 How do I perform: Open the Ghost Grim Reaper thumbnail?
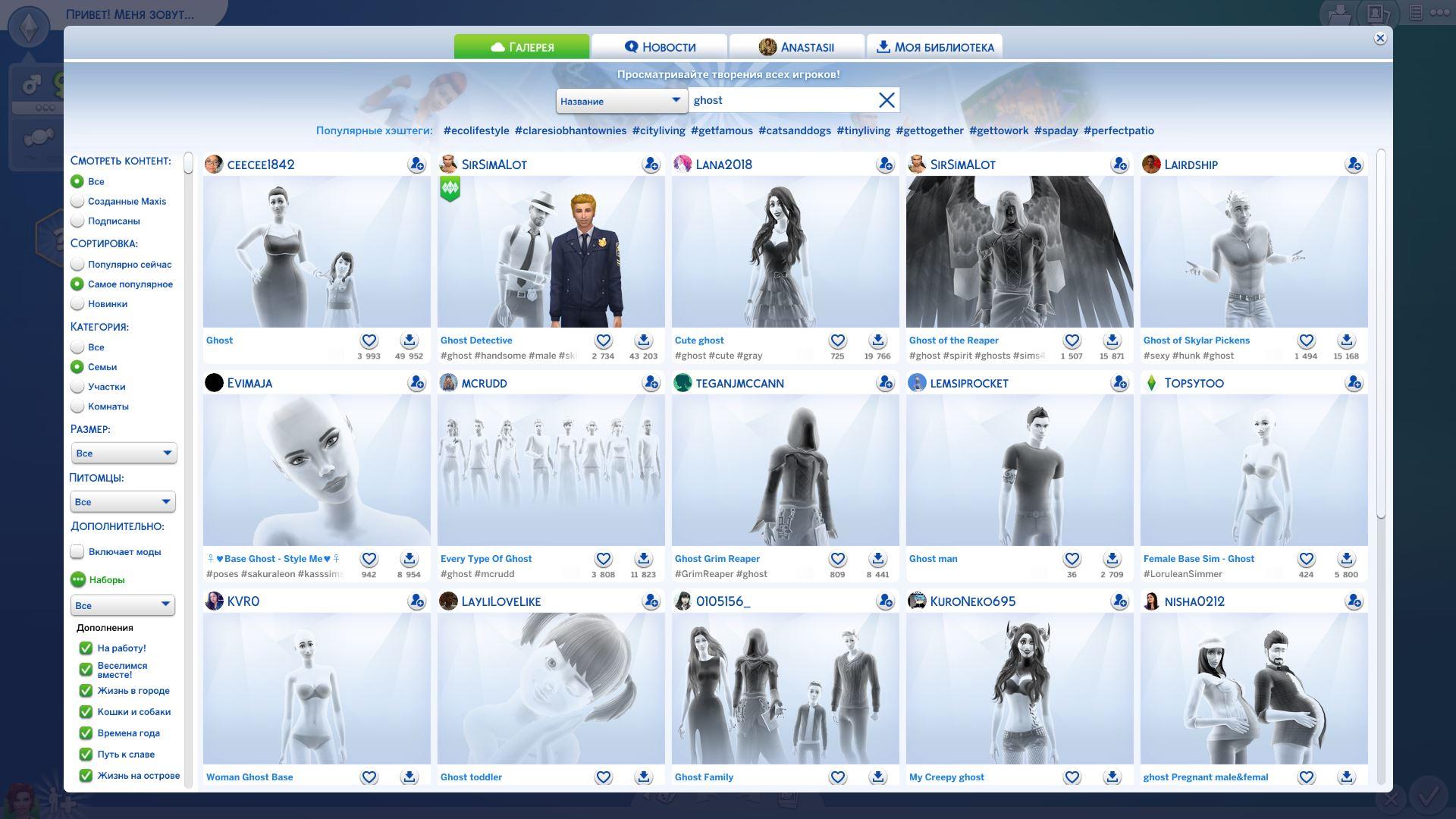785,470
